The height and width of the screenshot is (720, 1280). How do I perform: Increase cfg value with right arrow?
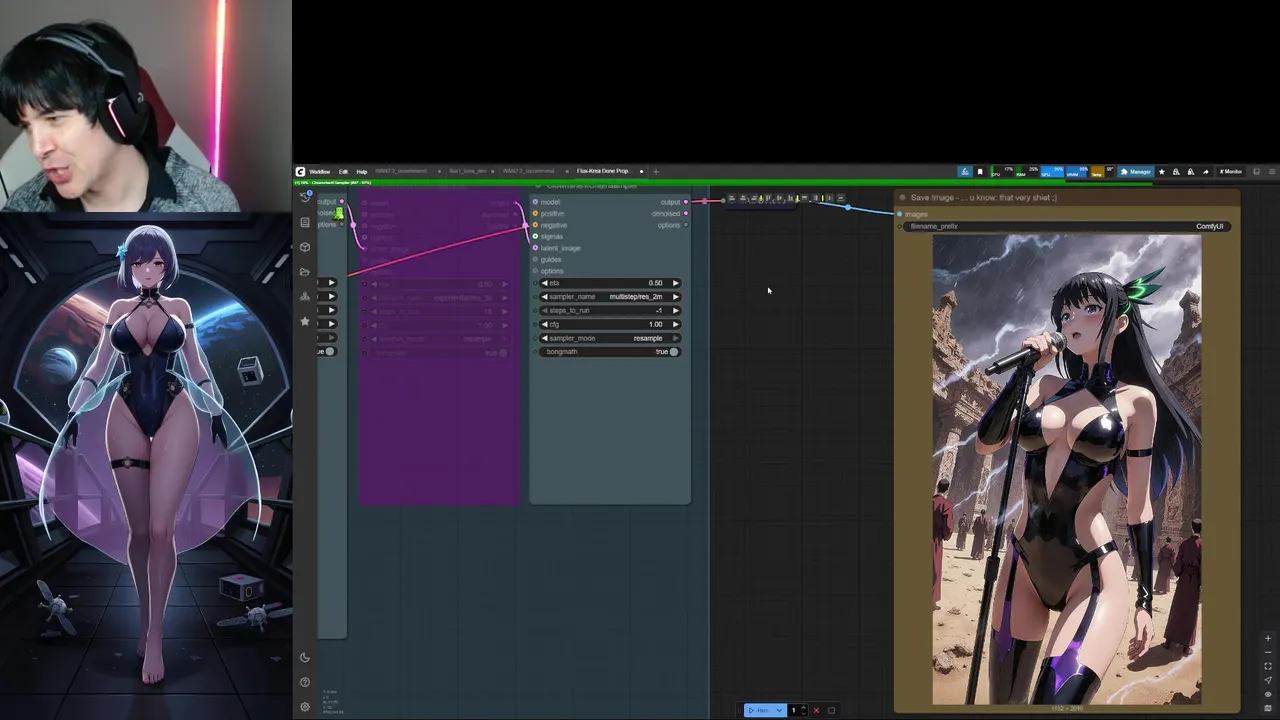(x=675, y=324)
